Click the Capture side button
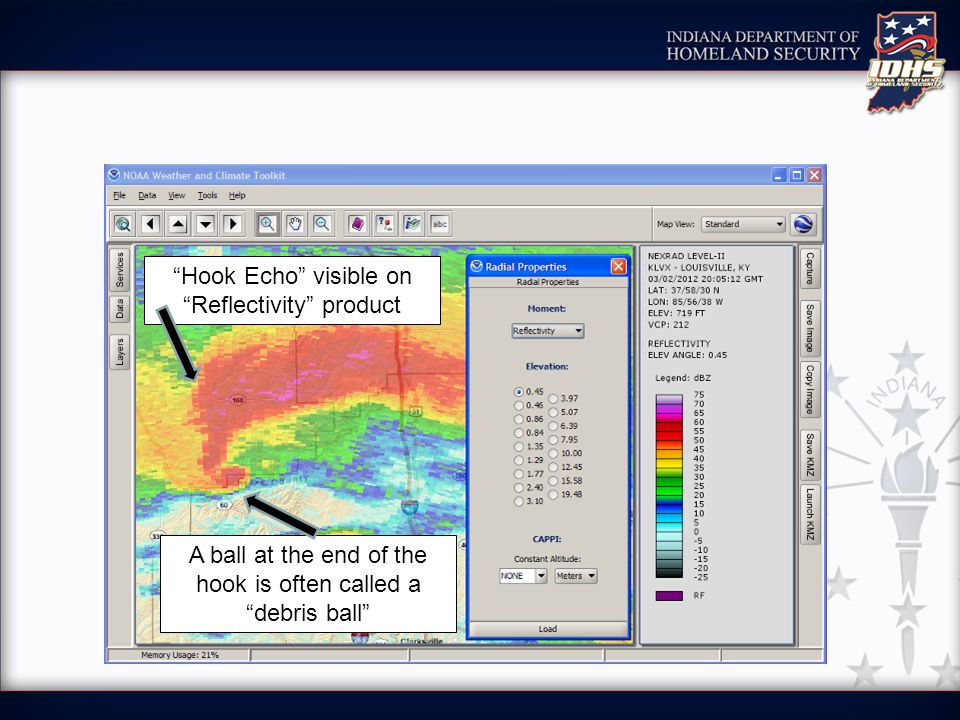Image resolution: width=960 pixels, height=720 pixels. pyautogui.click(x=809, y=268)
